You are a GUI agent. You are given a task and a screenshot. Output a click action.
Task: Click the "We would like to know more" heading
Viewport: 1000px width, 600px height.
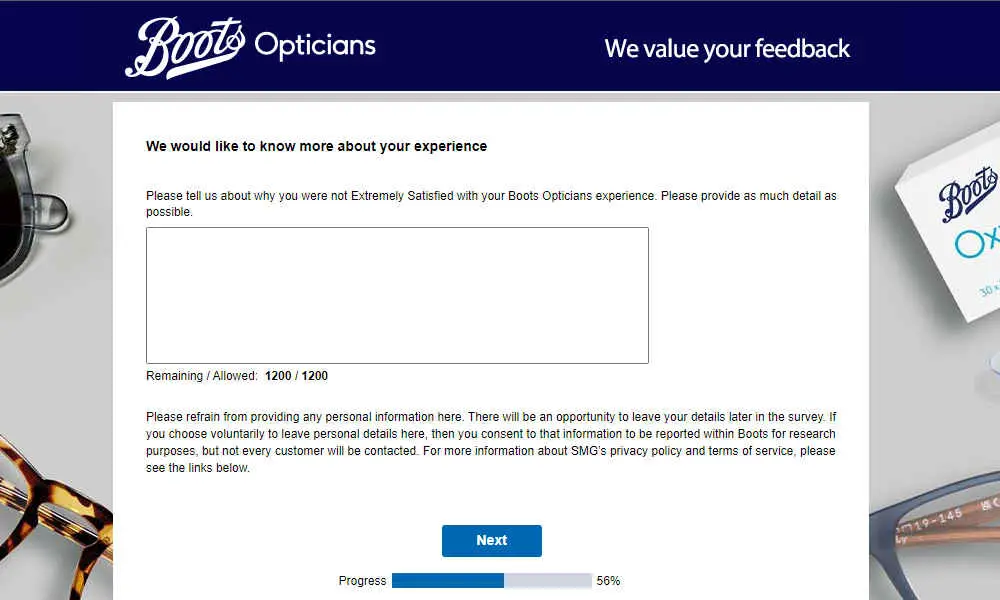point(316,146)
